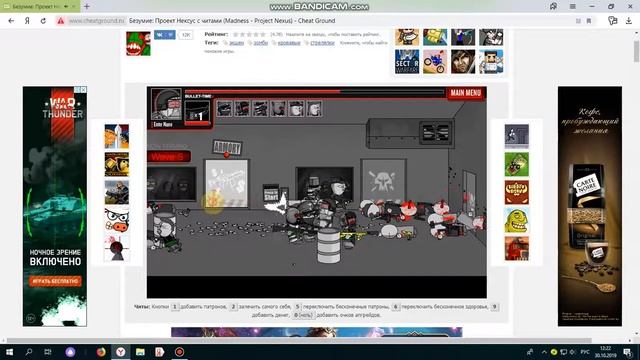This screenshot has width=640, height=360.
Task: Open File Explorer from the taskbar
Action: [x=140, y=352]
